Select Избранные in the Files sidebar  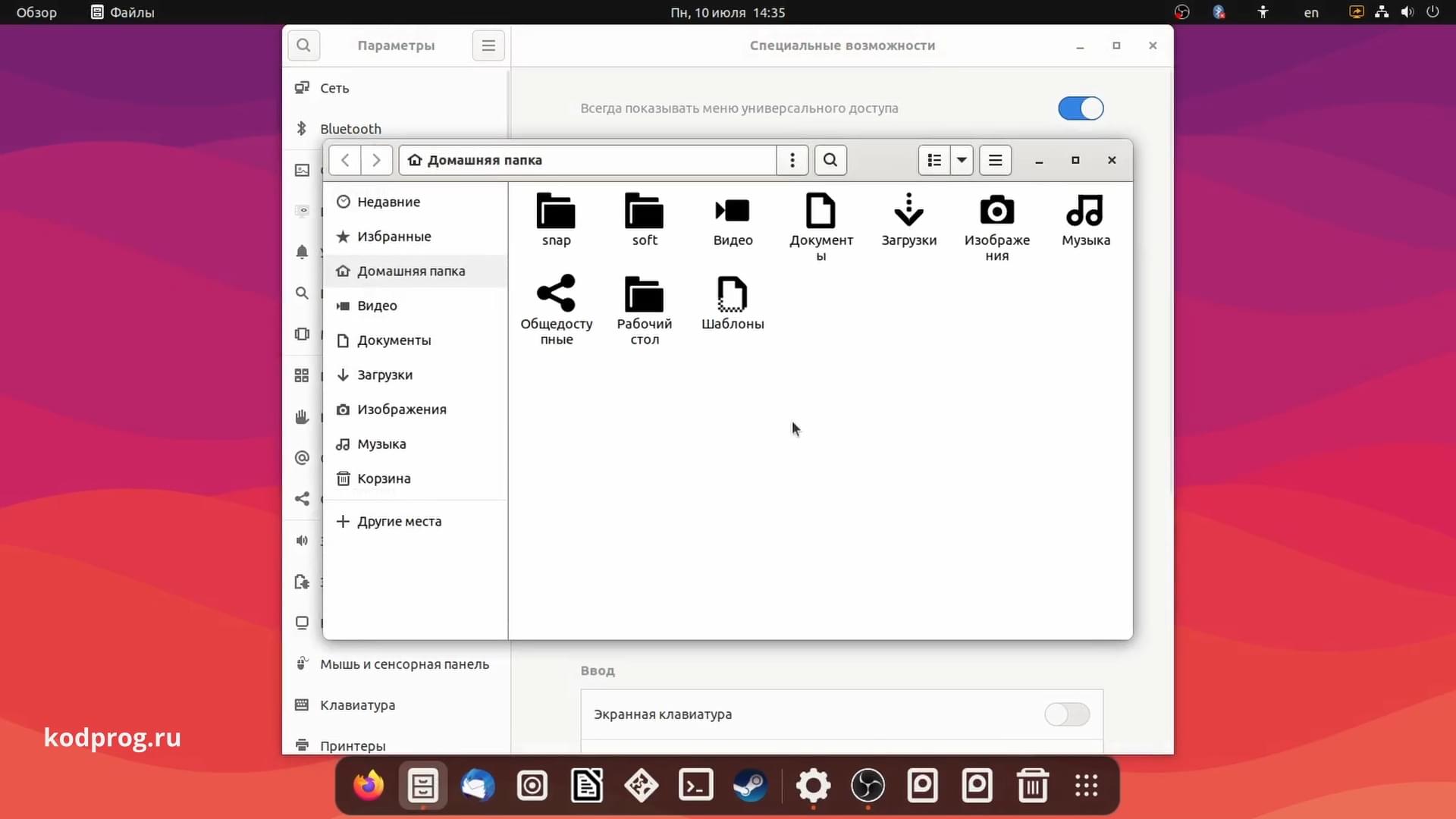pos(416,237)
